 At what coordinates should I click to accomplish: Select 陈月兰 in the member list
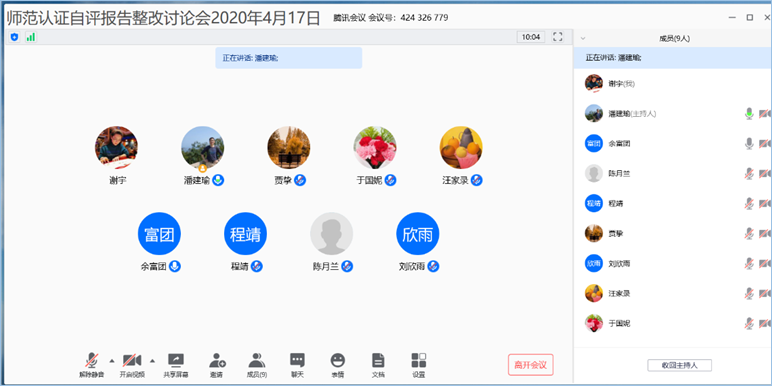pos(673,173)
